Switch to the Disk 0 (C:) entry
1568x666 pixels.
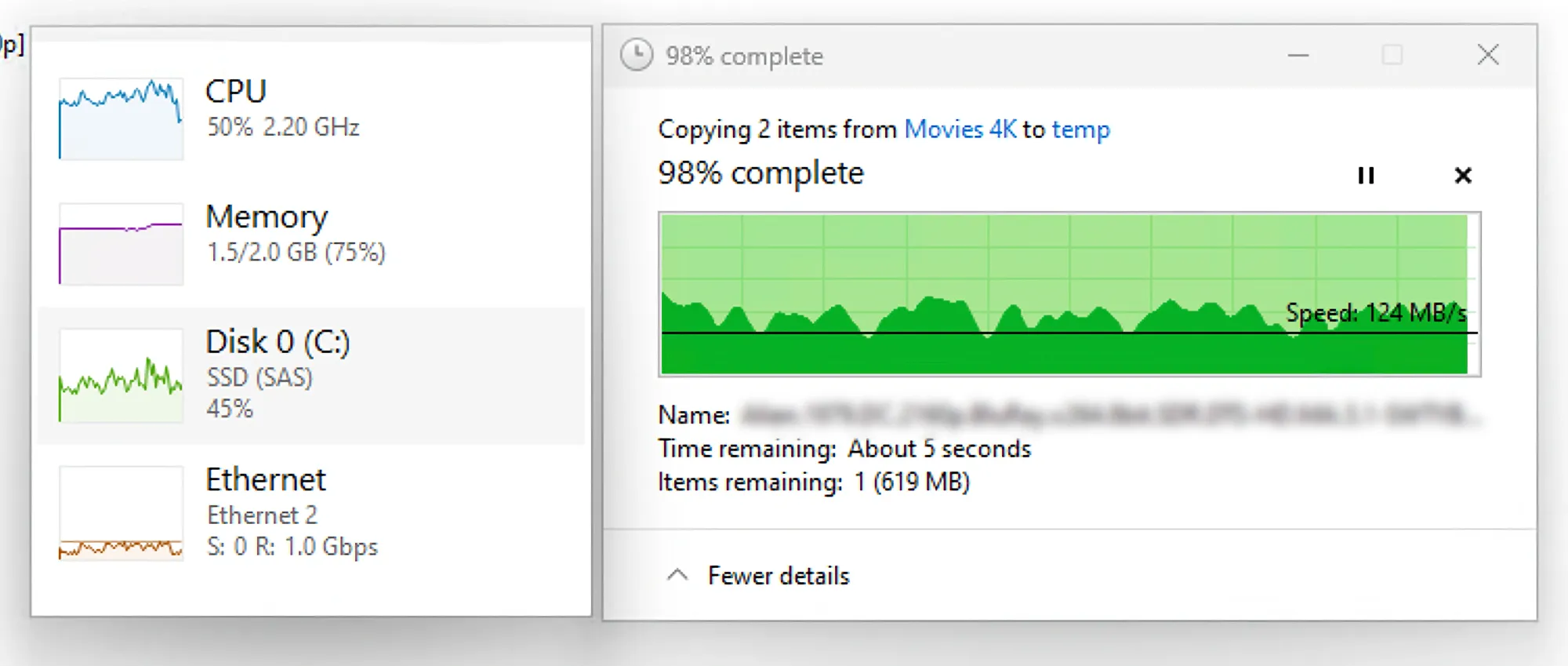point(277,342)
